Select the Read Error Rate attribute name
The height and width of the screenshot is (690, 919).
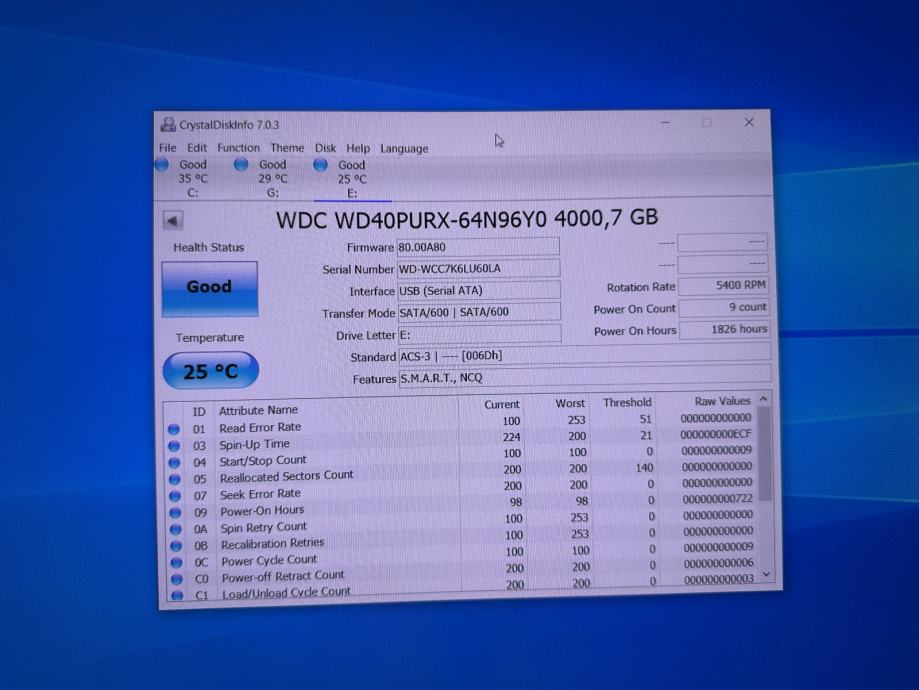click(x=260, y=427)
